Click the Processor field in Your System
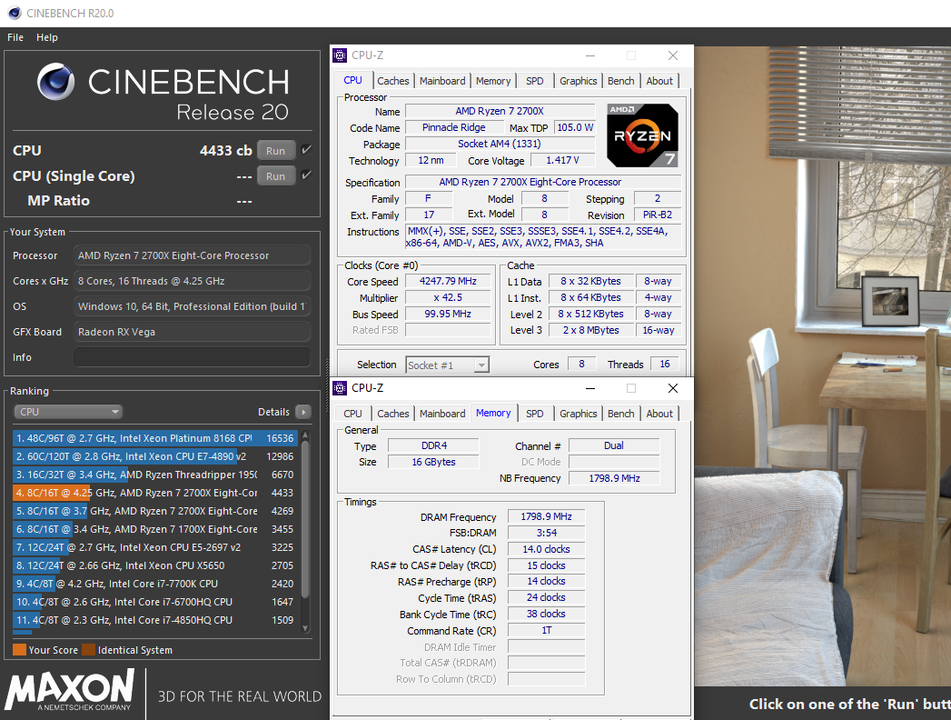Screen dimensions: 951x720 (192, 255)
